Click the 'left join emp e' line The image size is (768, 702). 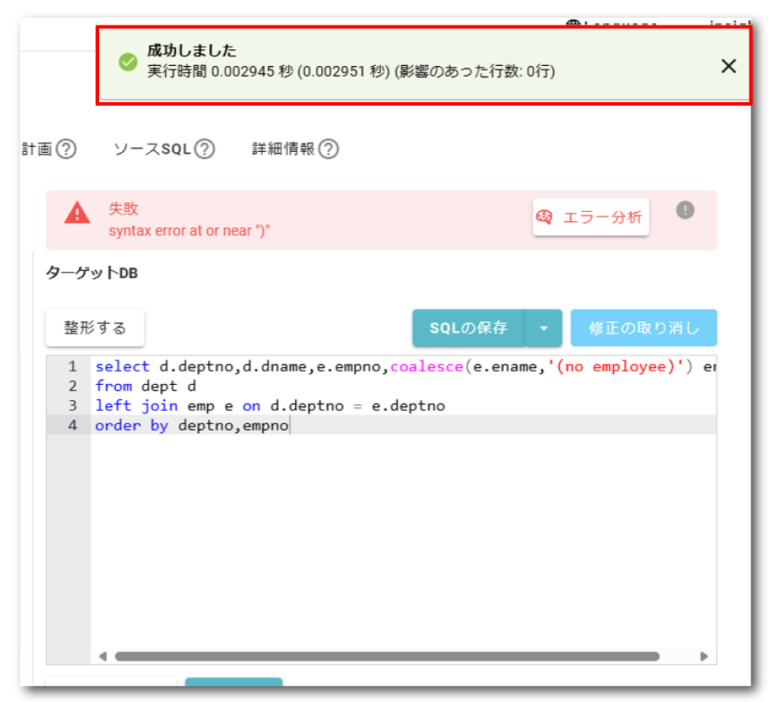[x=270, y=406]
